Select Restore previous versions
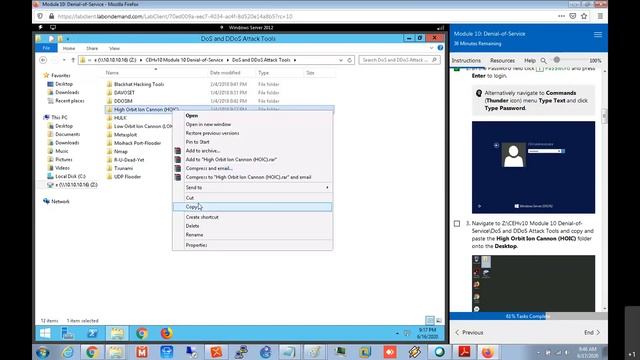 pos(252,133)
